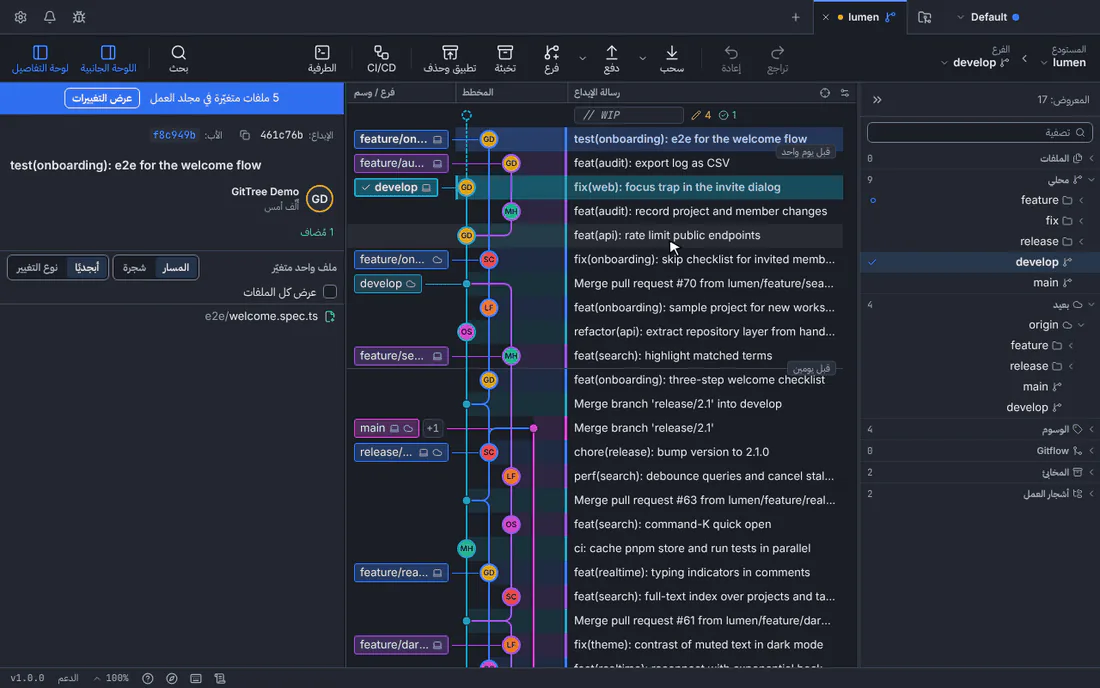Open the lumen repository selector

click(x=1064, y=62)
